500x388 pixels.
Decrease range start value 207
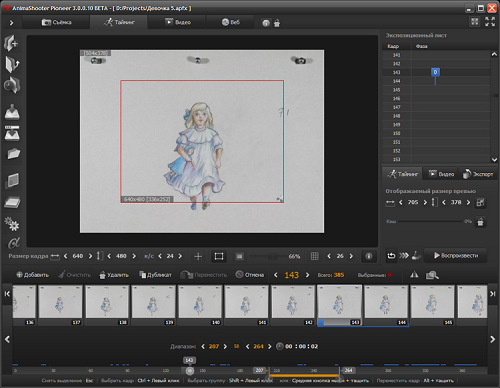pyautogui.click(x=203, y=347)
